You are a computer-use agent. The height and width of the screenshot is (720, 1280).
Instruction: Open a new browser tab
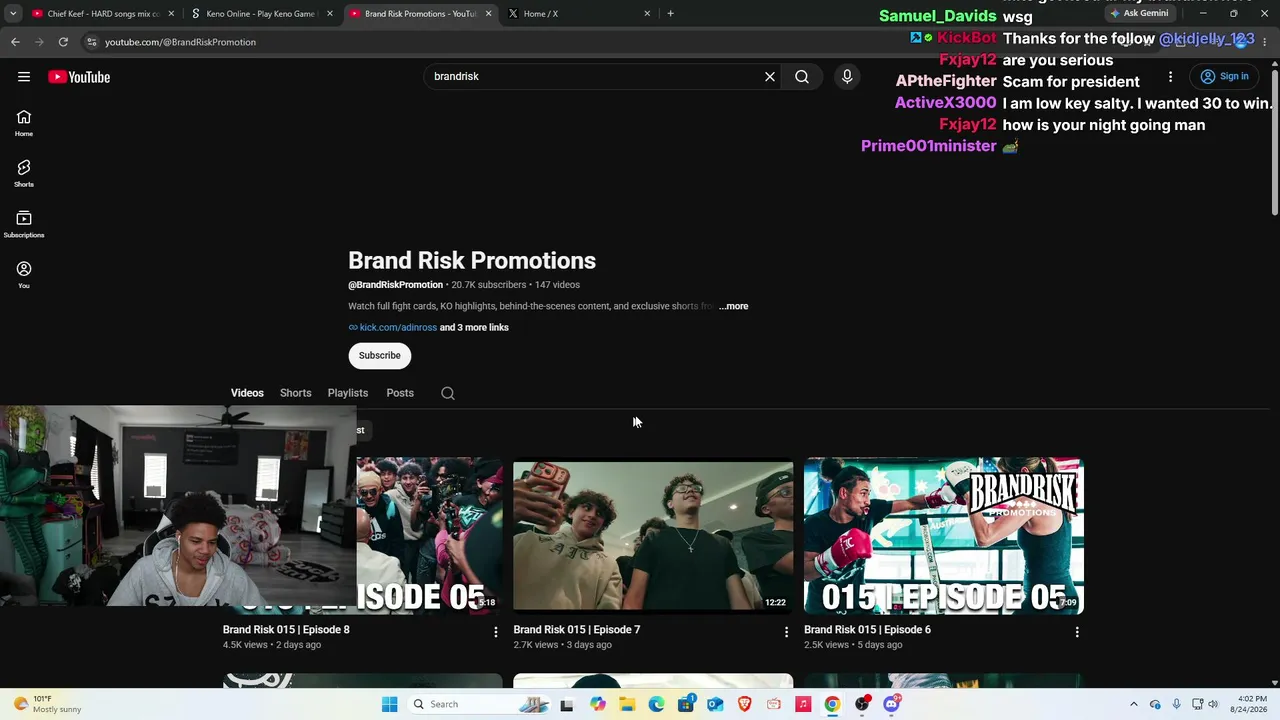coord(670,14)
